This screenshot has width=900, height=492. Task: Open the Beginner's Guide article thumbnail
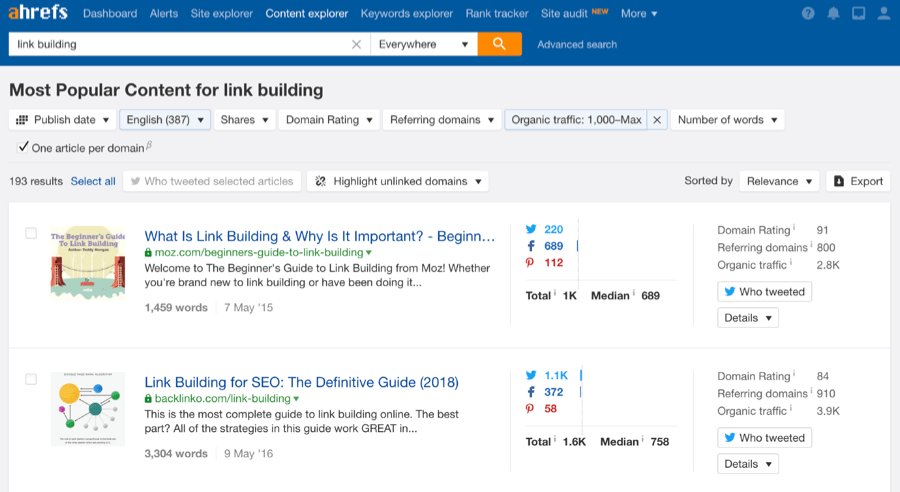tap(88, 263)
